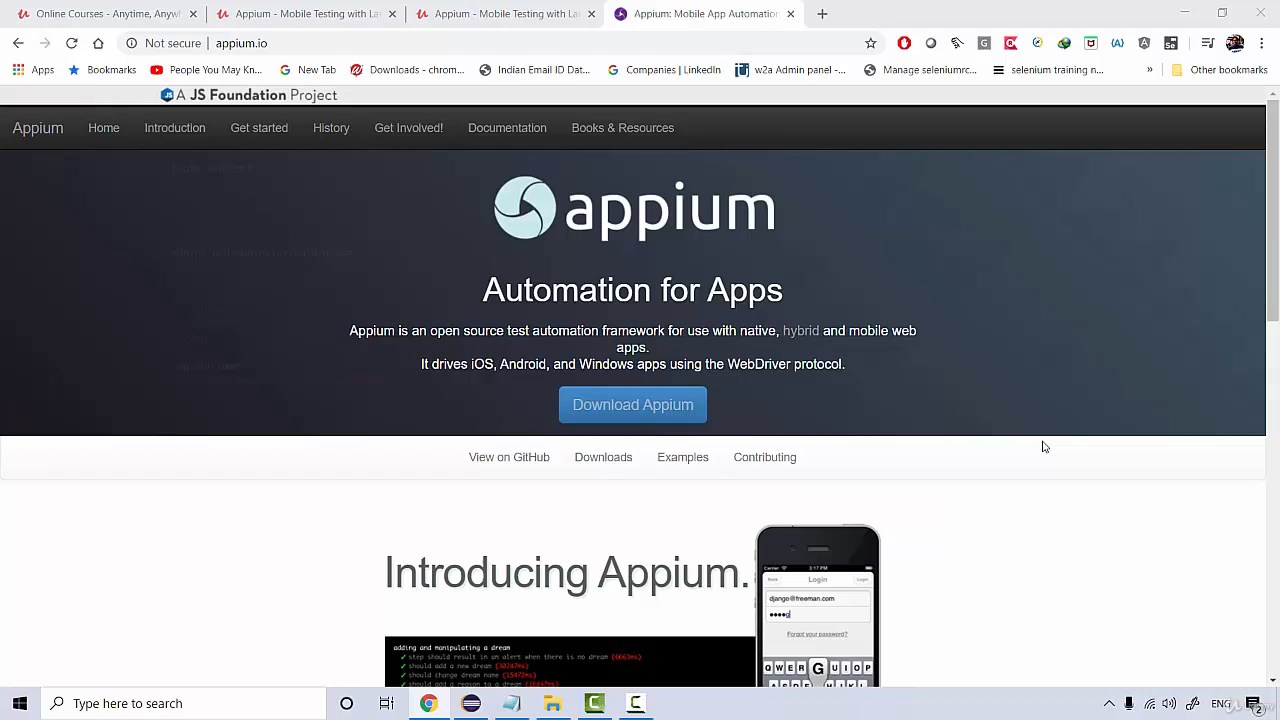Open the 'Downloads - chrom...' bookmark

pos(407,70)
